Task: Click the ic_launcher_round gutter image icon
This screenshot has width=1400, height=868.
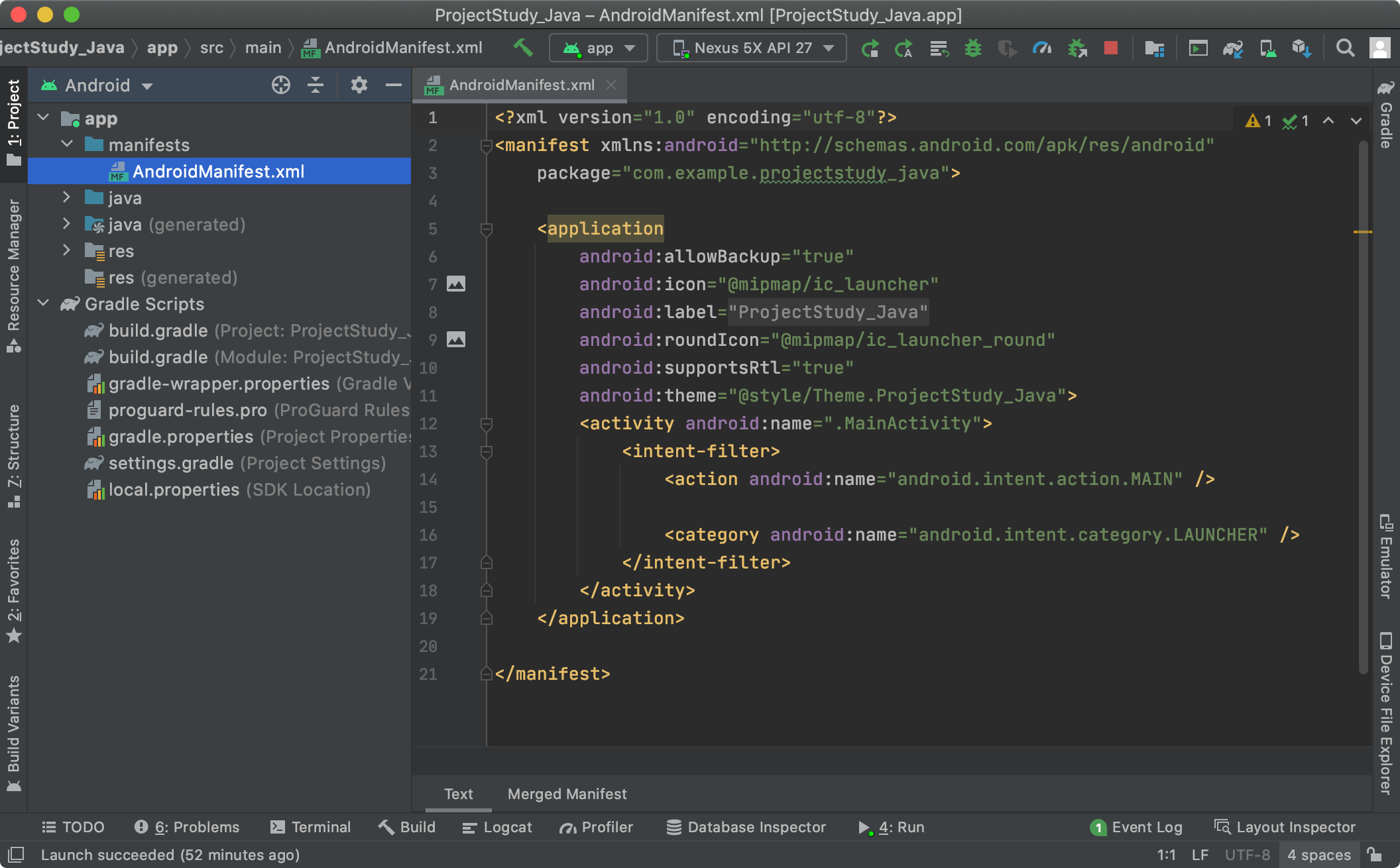Action: pyautogui.click(x=456, y=340)
